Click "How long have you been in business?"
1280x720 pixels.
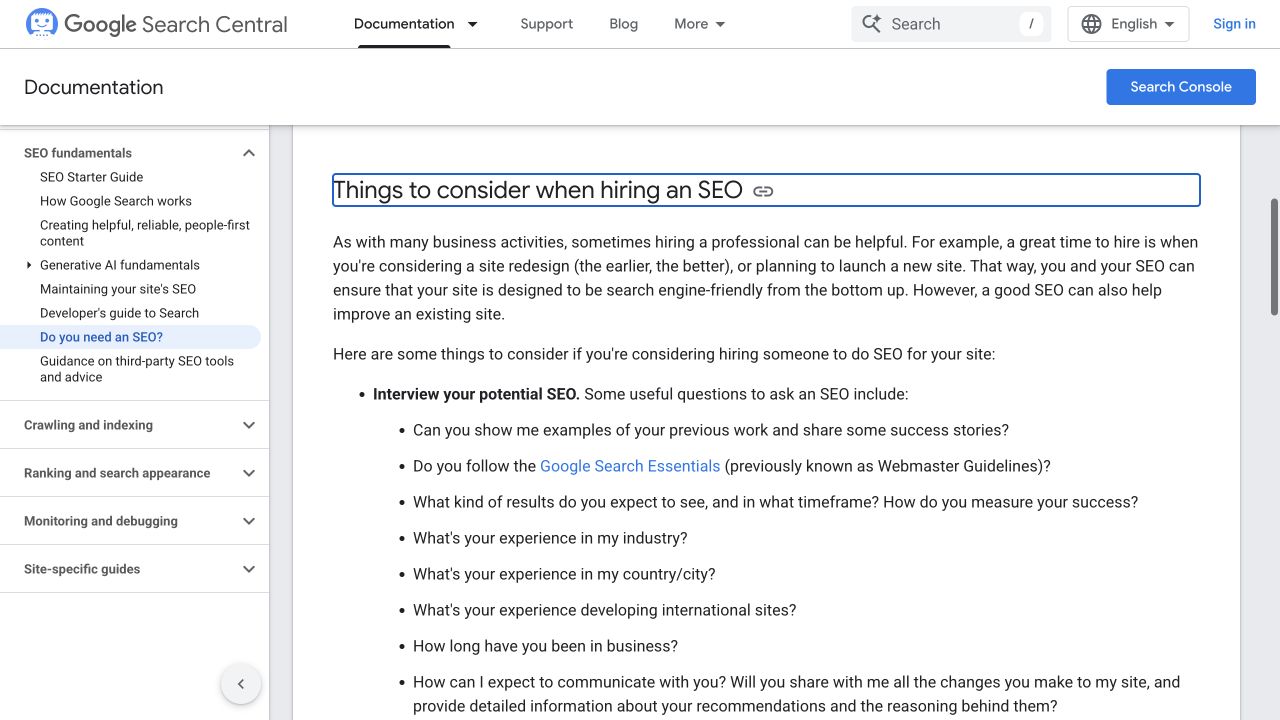pyautogui.click(x=546, y=646)
